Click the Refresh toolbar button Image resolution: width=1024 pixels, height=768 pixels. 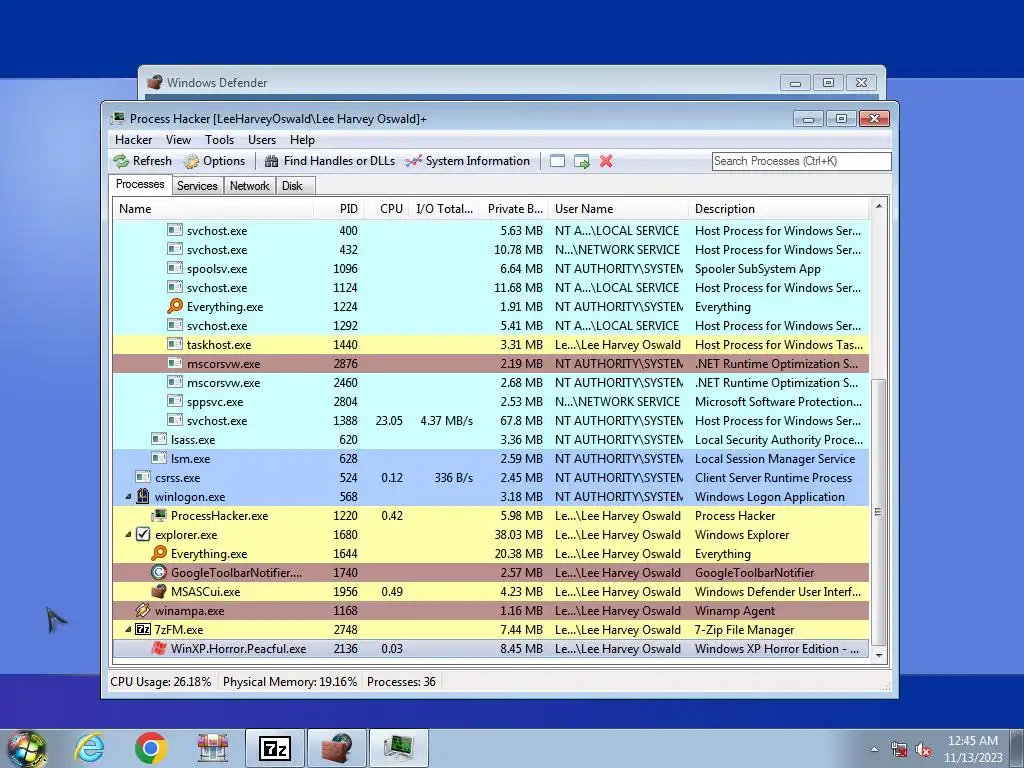(x=142, y=161)
